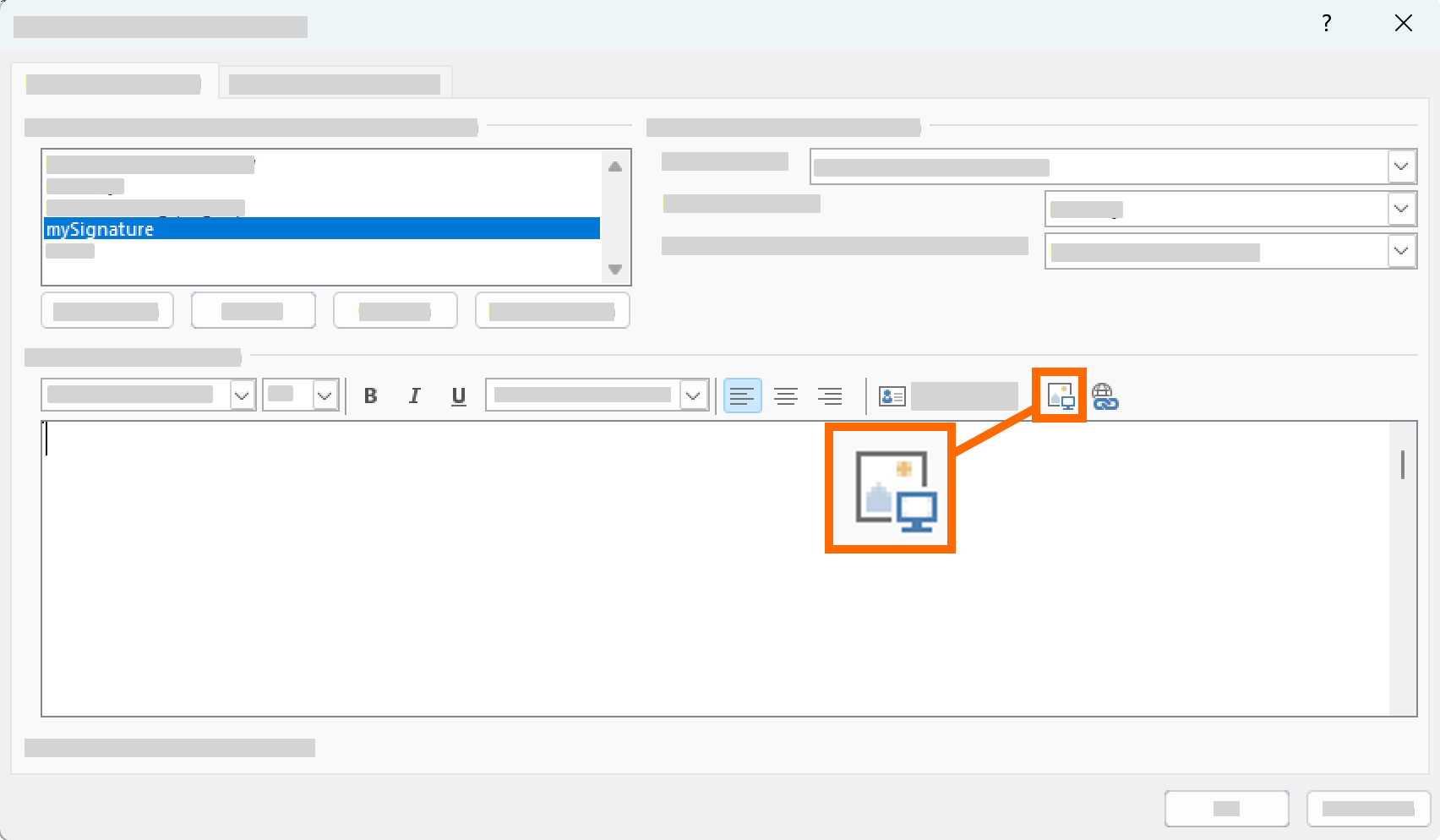Open the e-mail account dropdown
The image size is (1440, 840).
pyautogui.click(x=1401, y=166)
